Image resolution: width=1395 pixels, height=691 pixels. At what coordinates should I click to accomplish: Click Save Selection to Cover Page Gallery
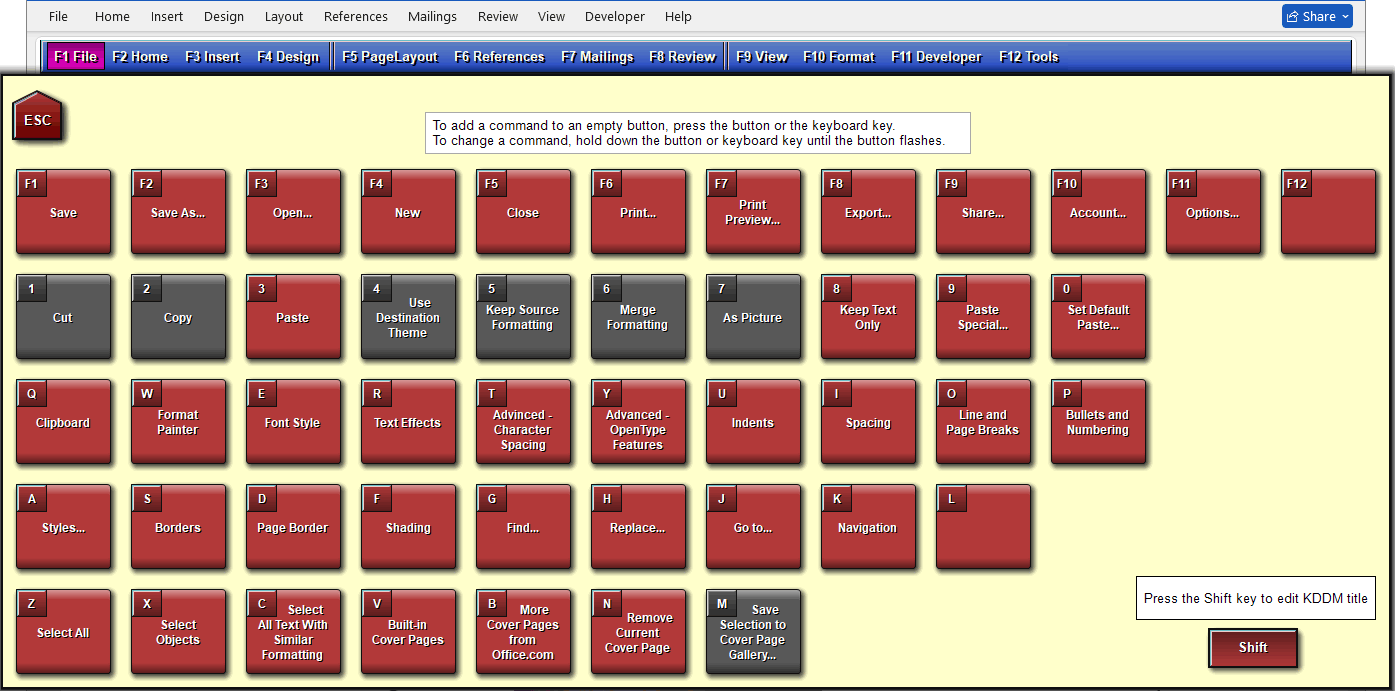click(x=753, y=632)
